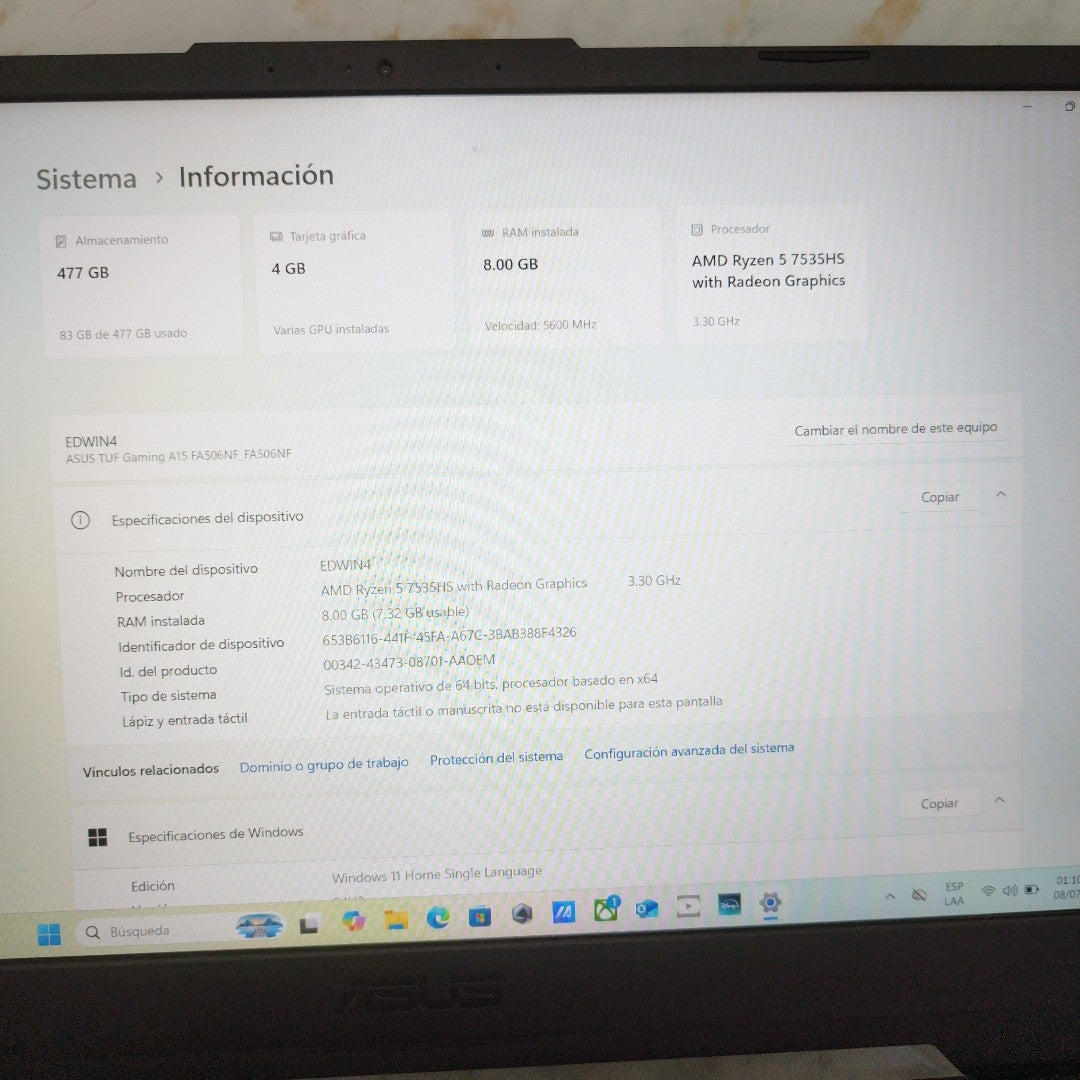
Task: Open Armoury Crate app in taskbar
Action: [x=522, y=914]
